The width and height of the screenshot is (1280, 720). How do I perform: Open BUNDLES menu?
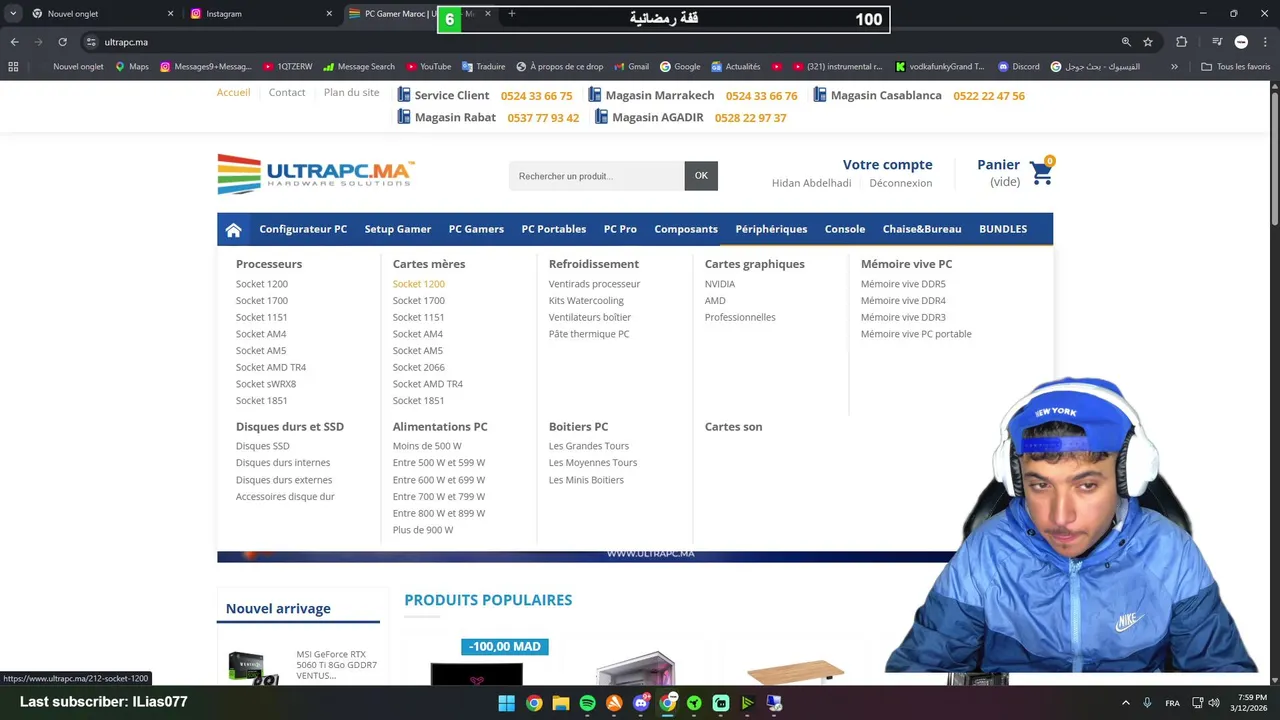1003,229
